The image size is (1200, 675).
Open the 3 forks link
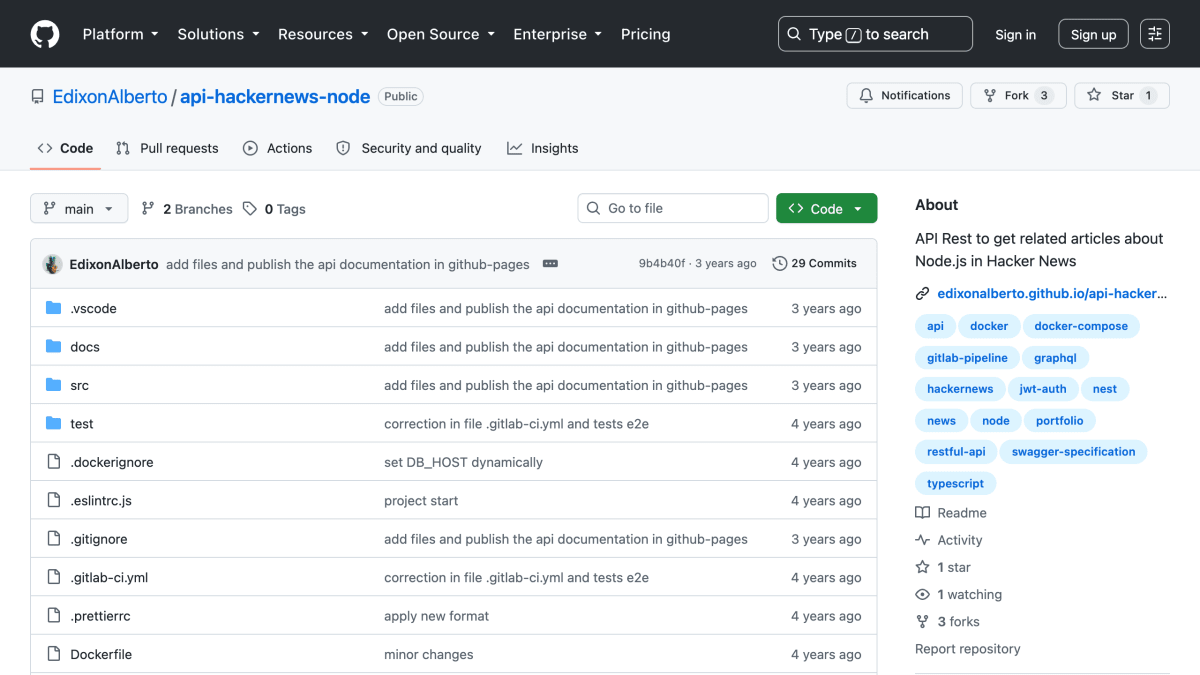947,622
